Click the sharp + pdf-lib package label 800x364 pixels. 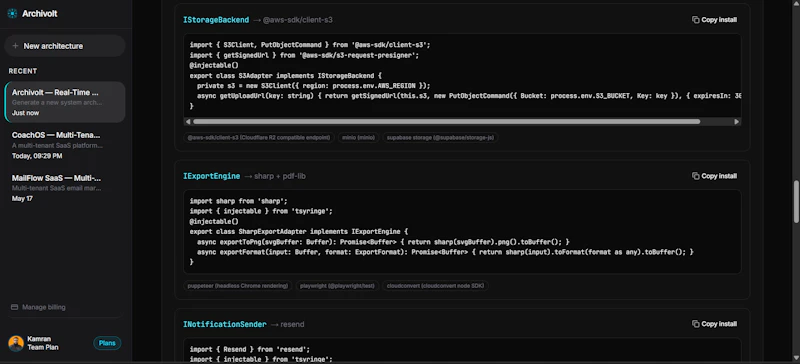(x=280, y=176)
